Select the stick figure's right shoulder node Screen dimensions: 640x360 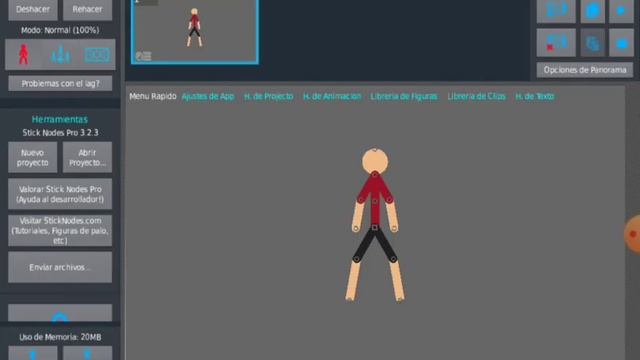click(389, 200)
